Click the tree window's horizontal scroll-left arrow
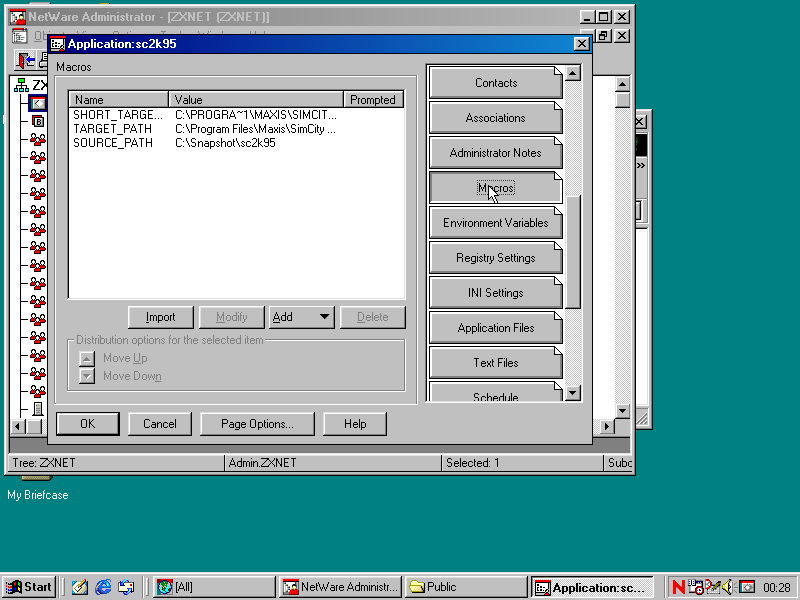This screenshot has width=800, height=600. point(18,426)
